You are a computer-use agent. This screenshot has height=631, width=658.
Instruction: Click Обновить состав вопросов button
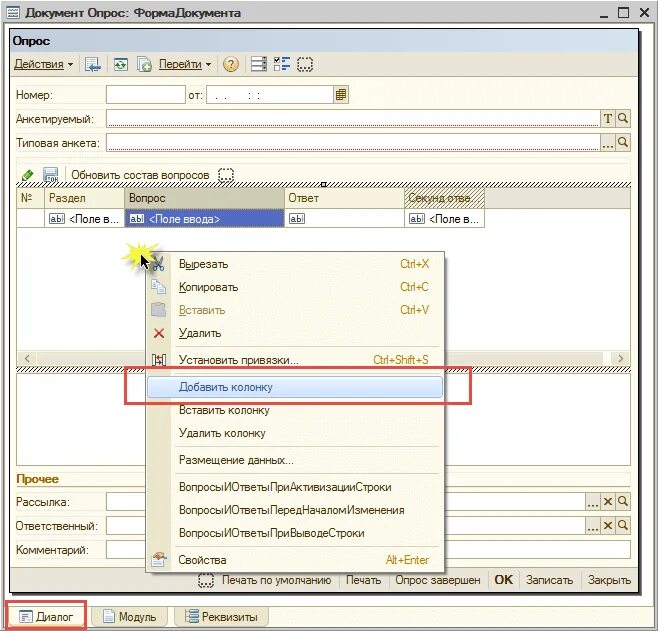pyautogui.click(x=140, y=175)
